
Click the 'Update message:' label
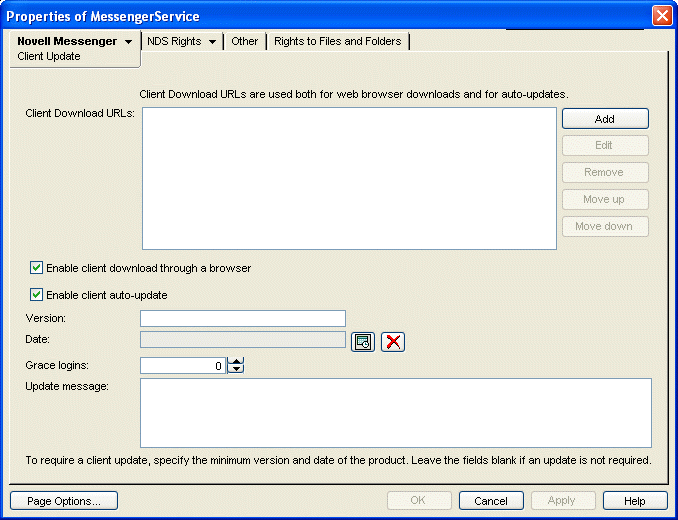67,386
